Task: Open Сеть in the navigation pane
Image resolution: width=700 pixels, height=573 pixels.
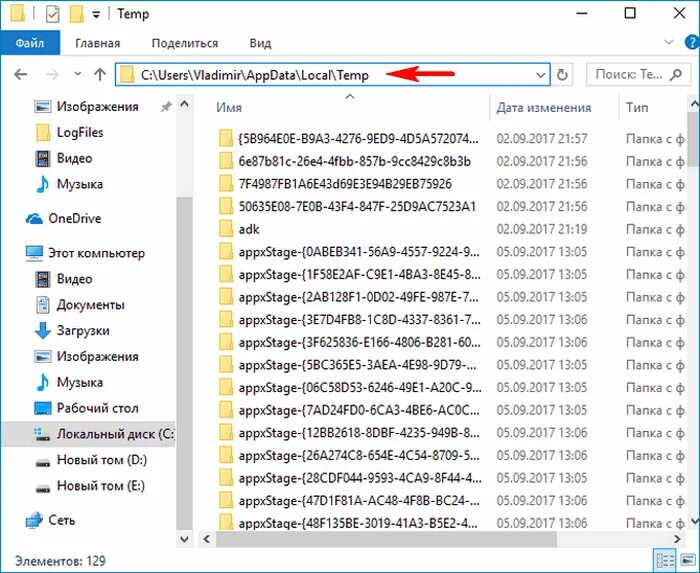Action: [50, 520]
